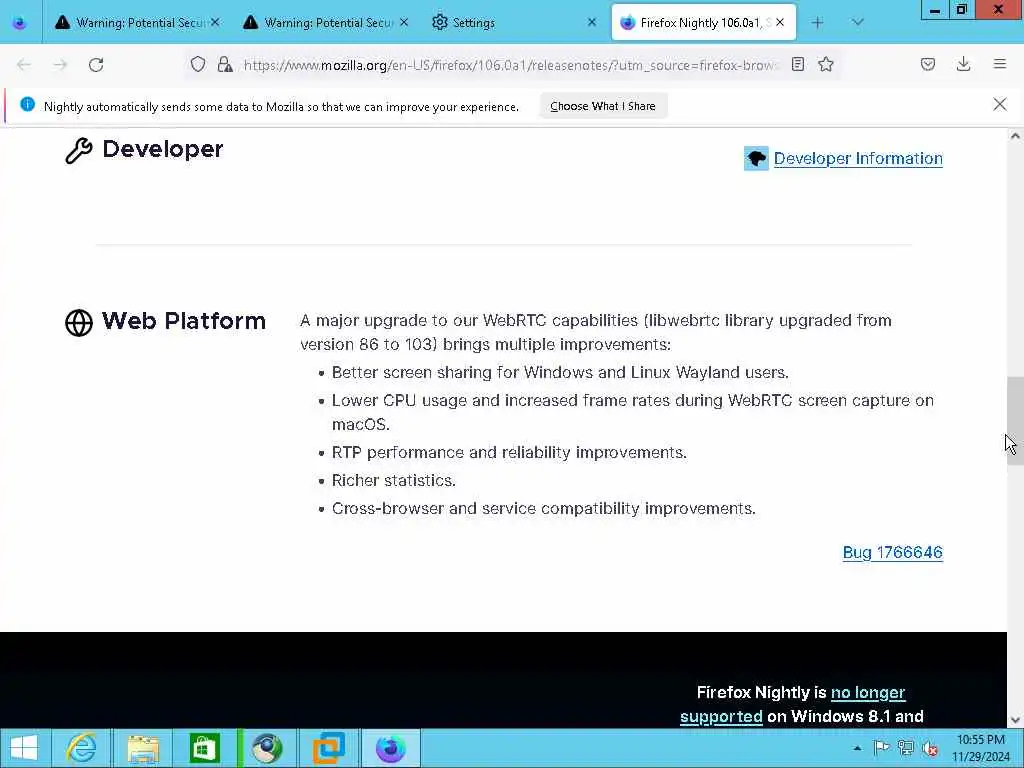Click the Firefox View pinned icon

coord(20,23)
